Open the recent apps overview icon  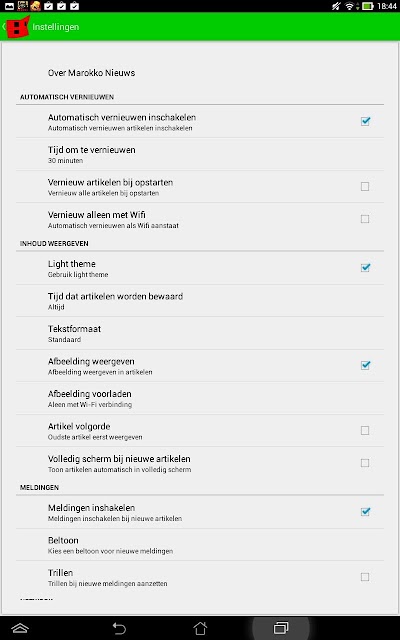click(281, 627)
